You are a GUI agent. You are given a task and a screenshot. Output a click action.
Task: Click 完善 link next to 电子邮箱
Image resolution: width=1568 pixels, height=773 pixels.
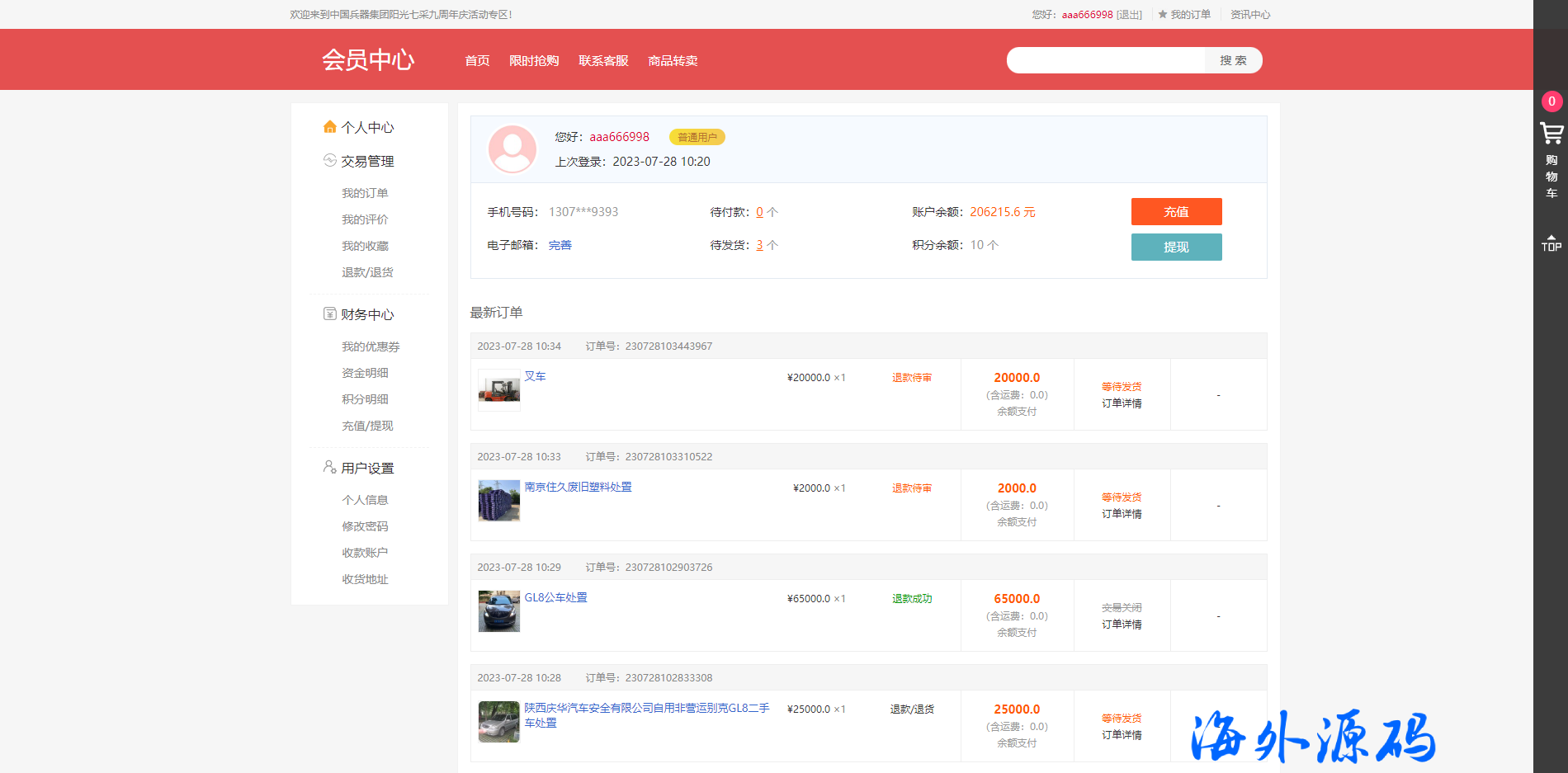(x=560, y=245)
